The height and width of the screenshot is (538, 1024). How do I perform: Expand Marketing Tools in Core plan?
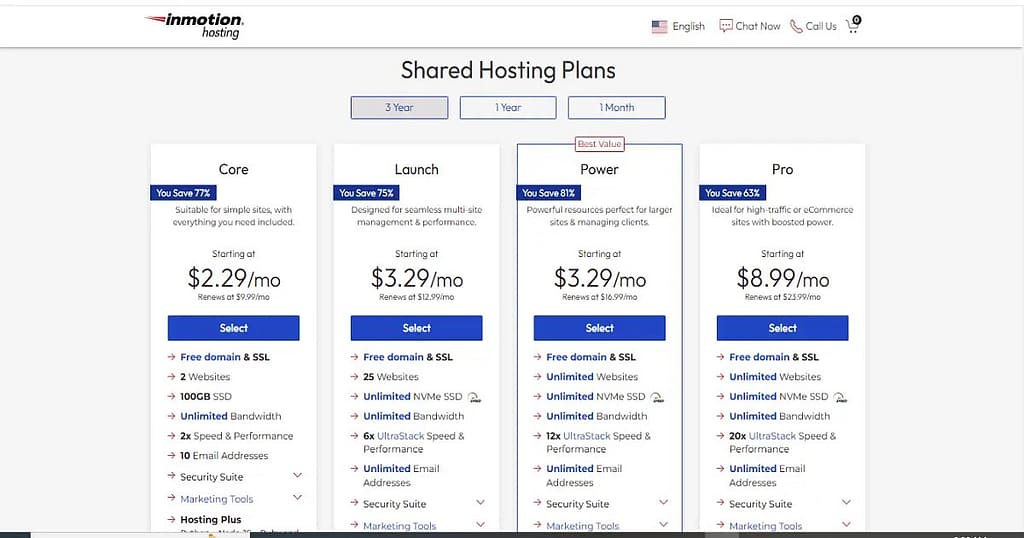297,498
